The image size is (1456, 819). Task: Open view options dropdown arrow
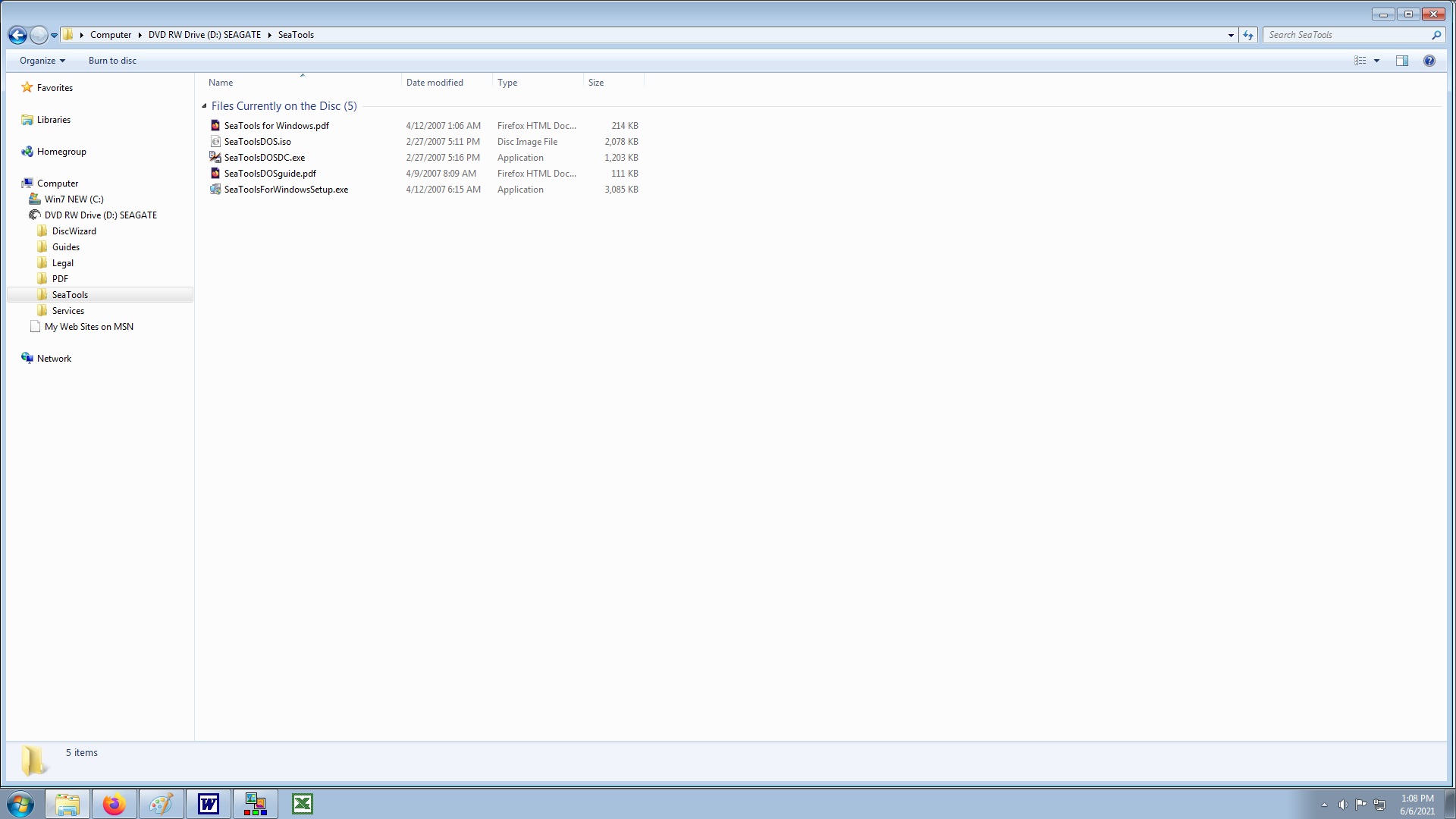click(x=1376, y=61)
